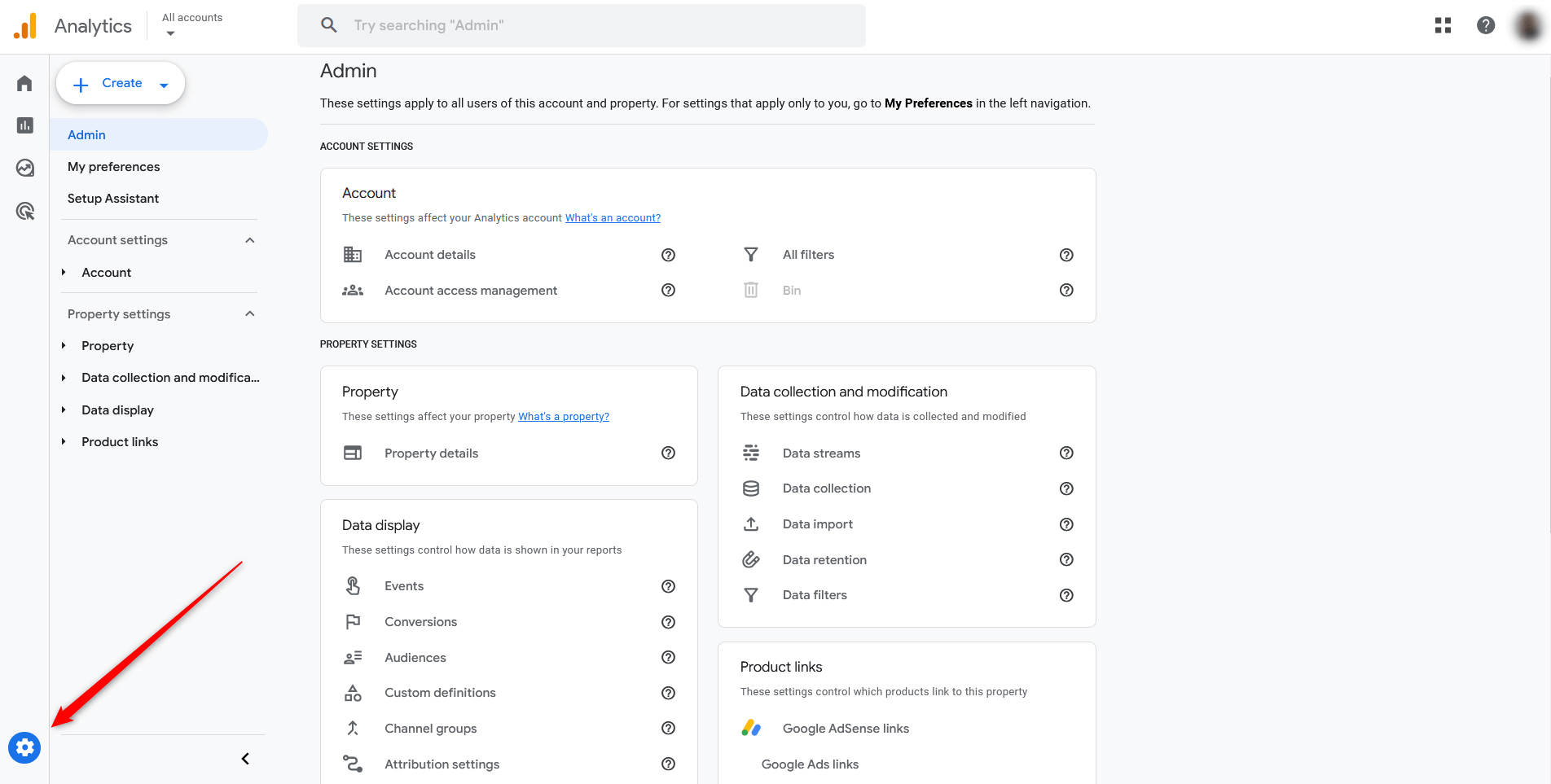The width and height of the screenshot is (1551, 784).
Task: Open the All accounts selector dropdown
Action: click(191, 24)
